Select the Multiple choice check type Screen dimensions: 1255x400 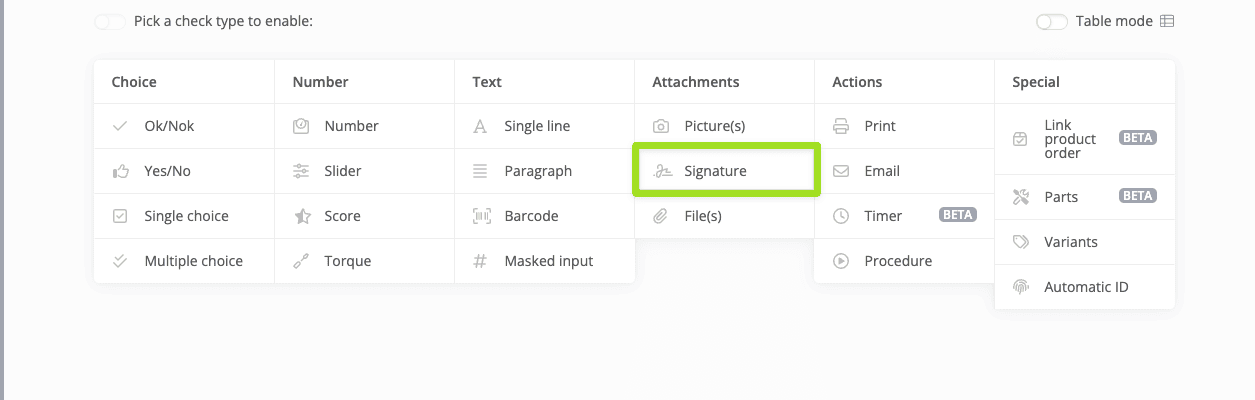click(x=193, y=261)
